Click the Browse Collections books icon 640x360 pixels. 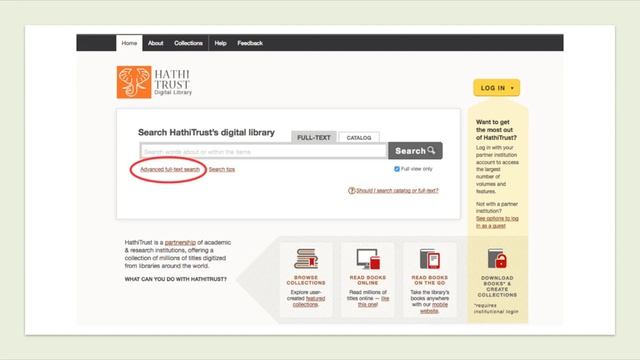[306, 259]
